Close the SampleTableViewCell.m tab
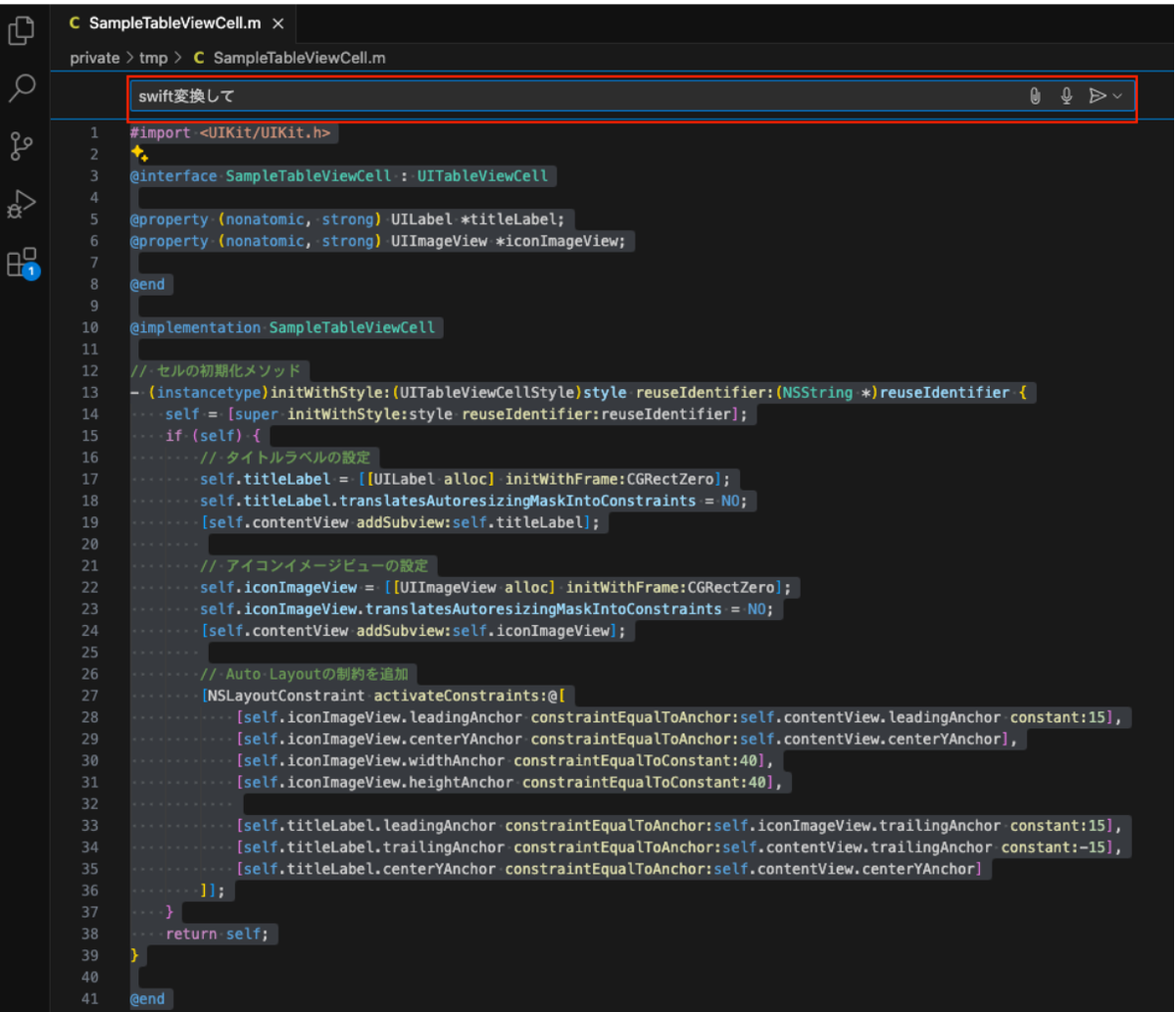The image size is (1176, 1012). [278, 23]
